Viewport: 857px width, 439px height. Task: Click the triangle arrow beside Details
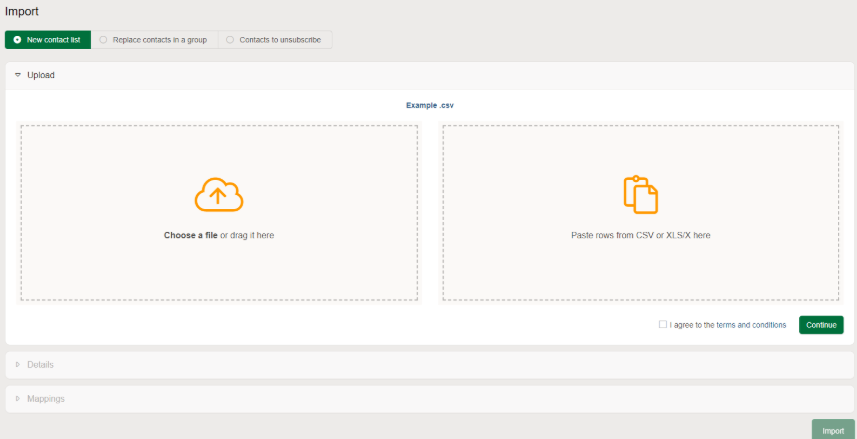18,365
